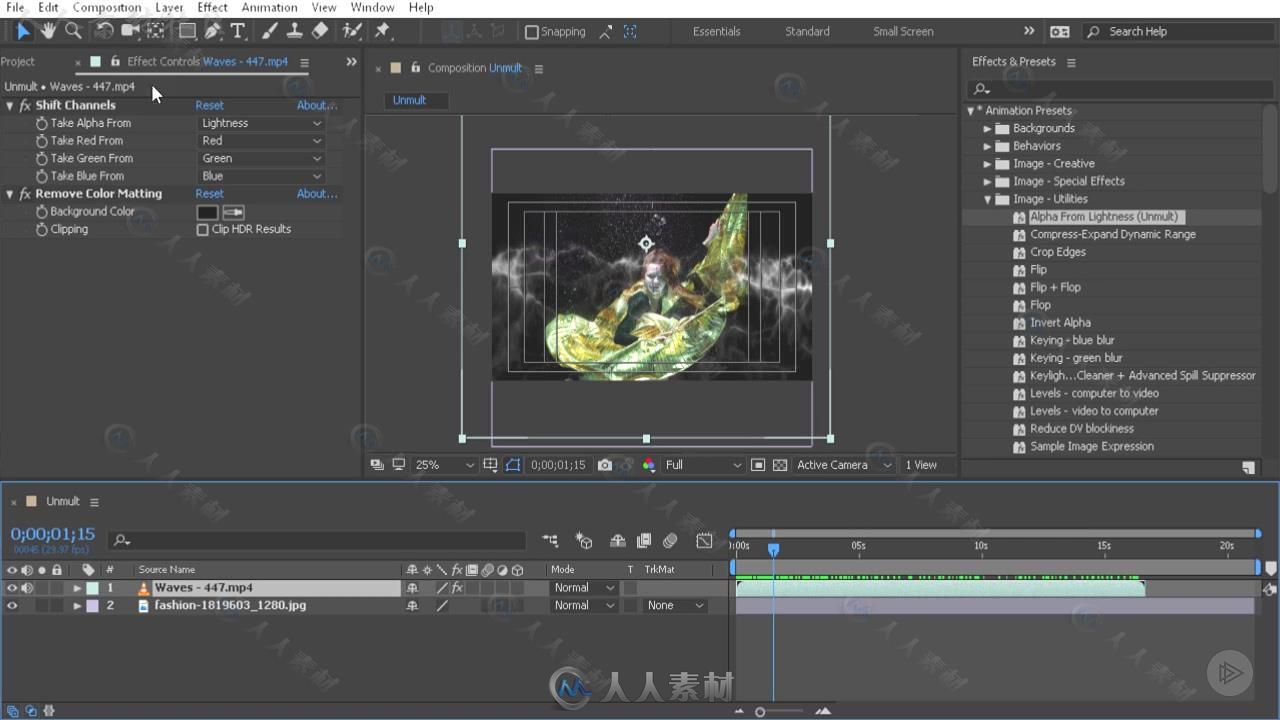1280x720 pixels.
Task: Switch to the Project panel tab
Action: tap(17, 62)
